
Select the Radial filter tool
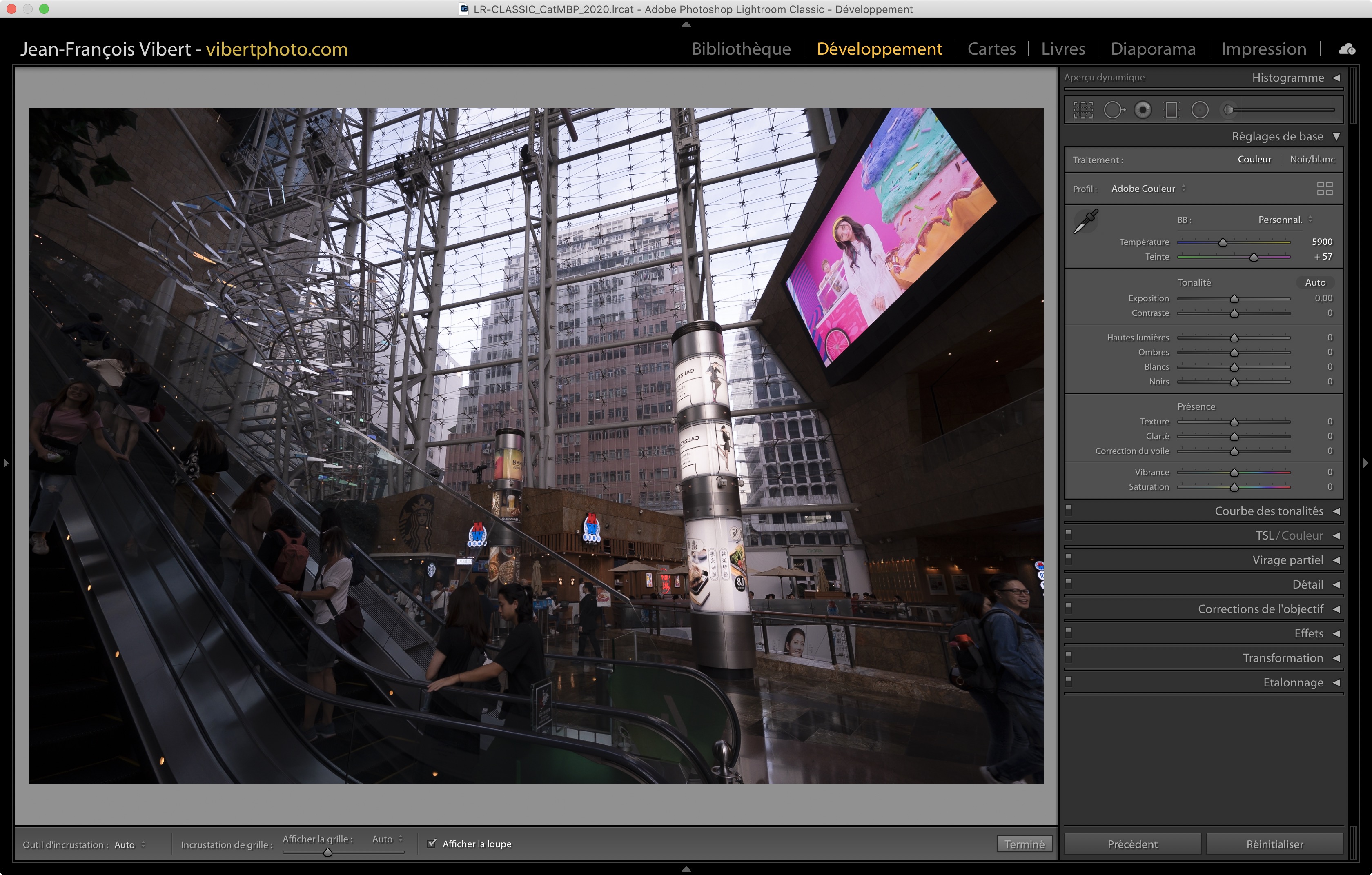click(x=1199, y=110)
